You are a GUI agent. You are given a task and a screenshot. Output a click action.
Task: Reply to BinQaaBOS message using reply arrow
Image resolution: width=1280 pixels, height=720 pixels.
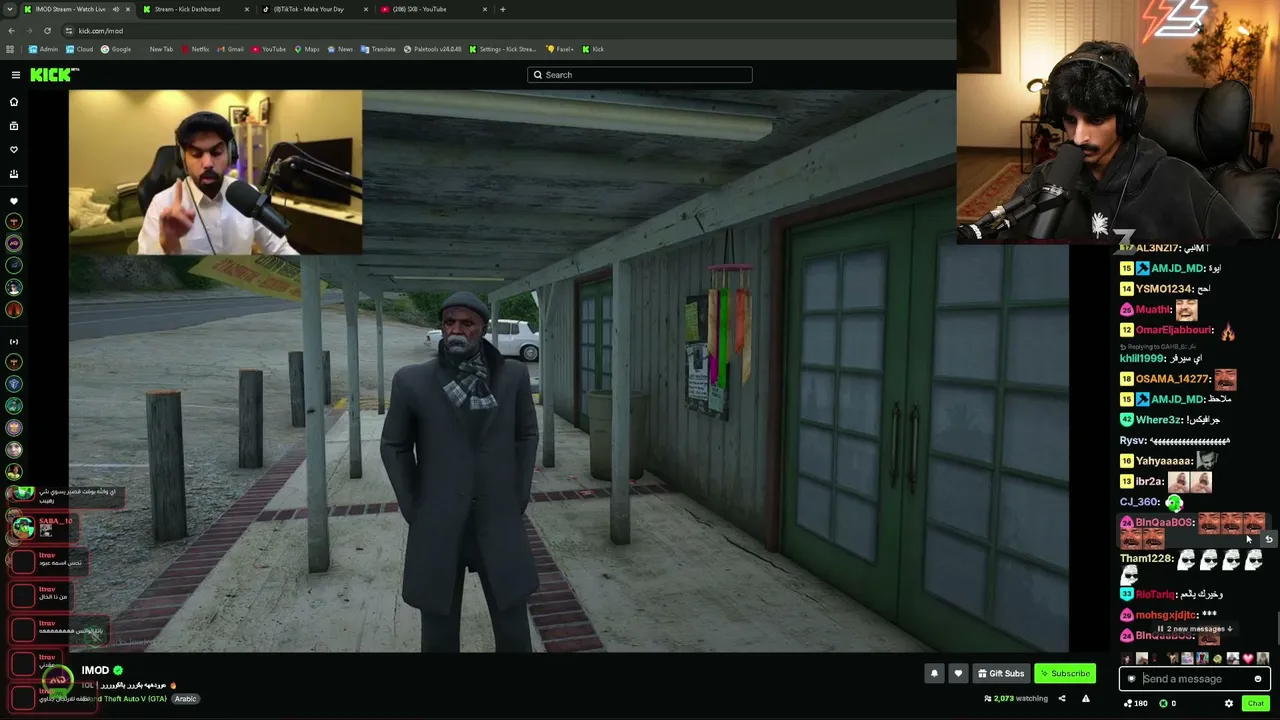pos(1268,539)
